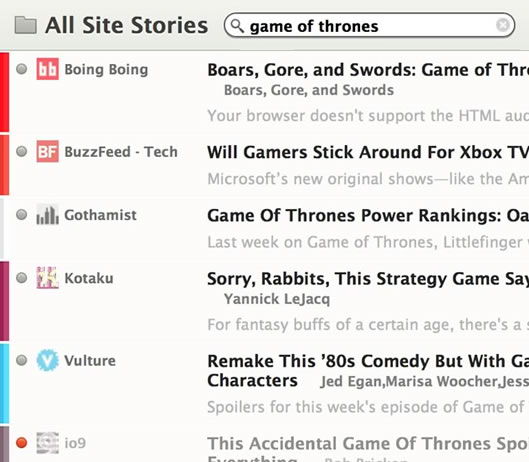
Task: Click the Boing Boing feed favicon
Action: (x=48, y=69)
